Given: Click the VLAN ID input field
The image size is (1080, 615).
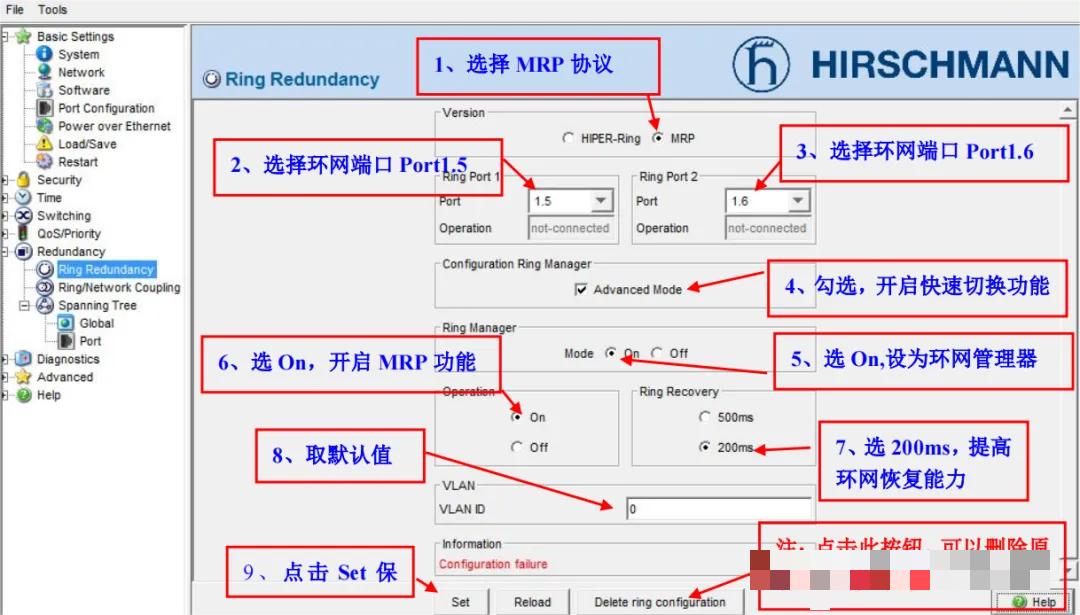Looking at the screenshot, I should (x=719, y=509).
